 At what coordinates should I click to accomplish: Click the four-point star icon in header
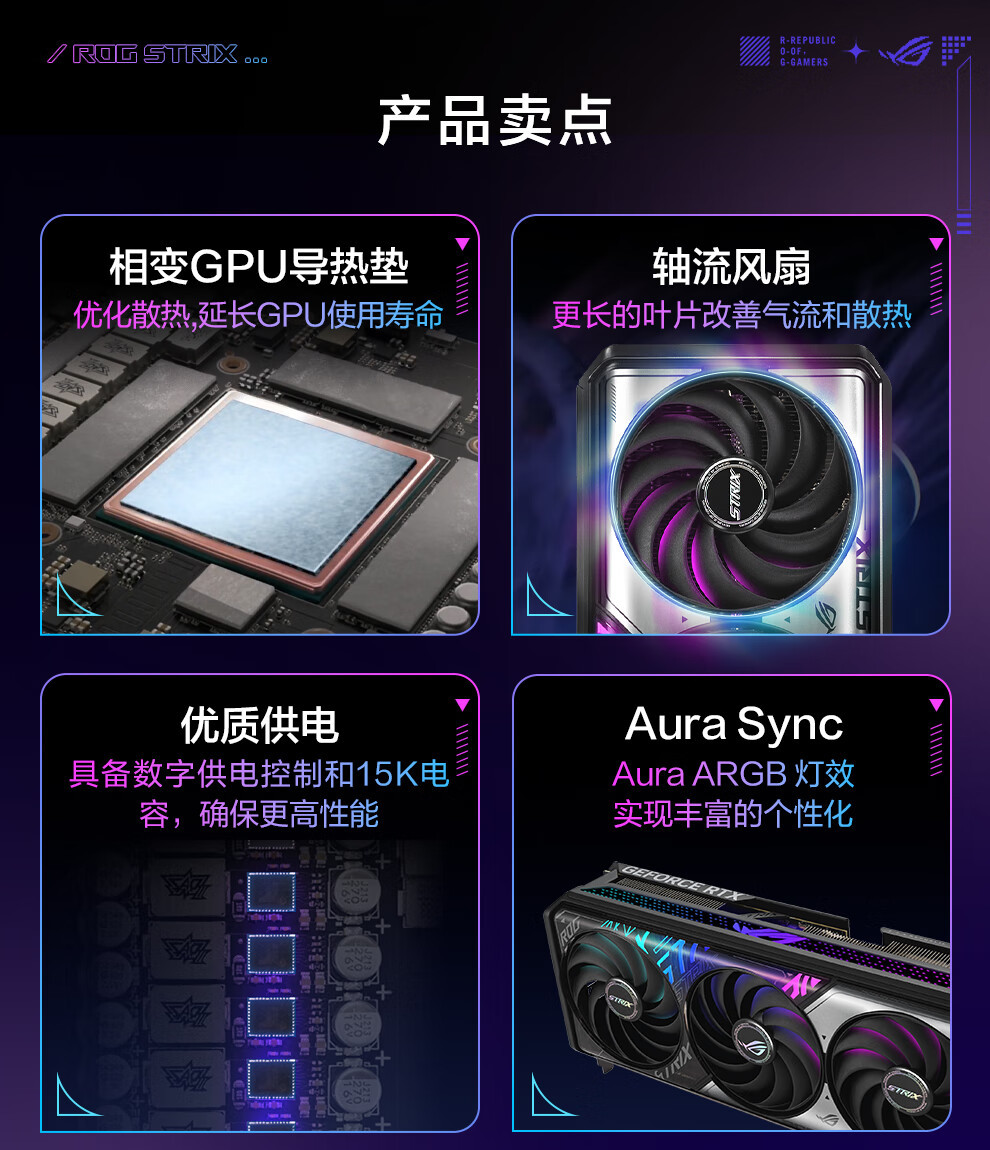tap(856, 51)
